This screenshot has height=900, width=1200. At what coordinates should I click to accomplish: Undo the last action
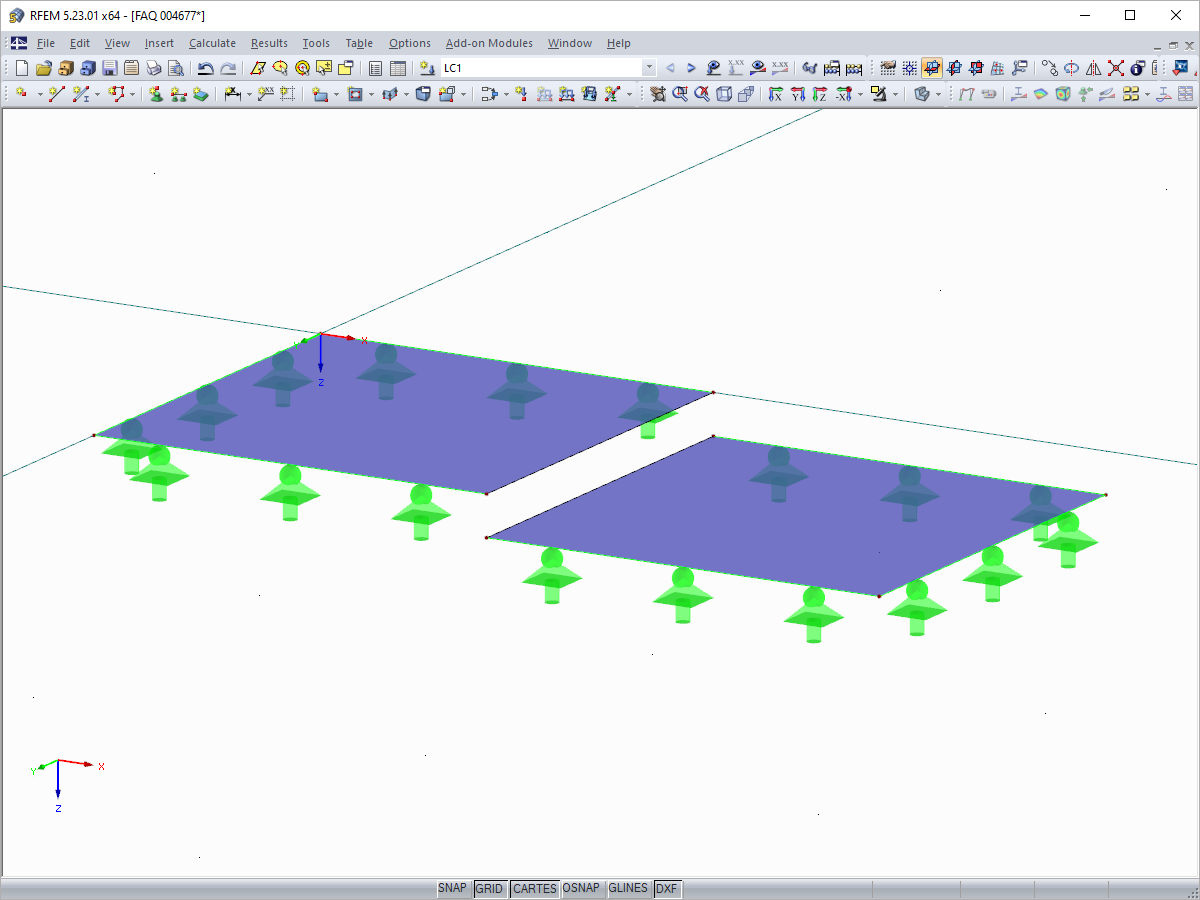(x=206, y=68)
